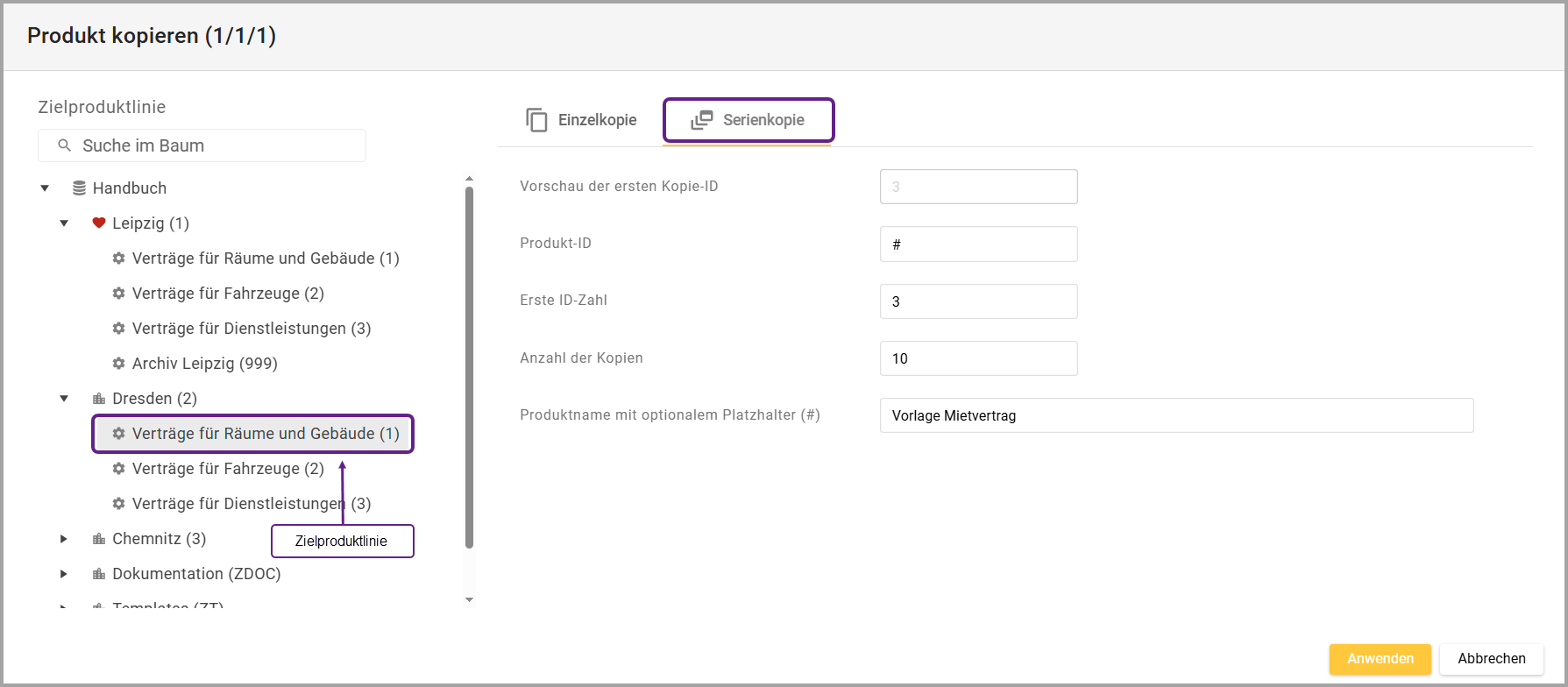Collapse the Handbuch root node
This screenshot has width=1568, height=687.
(45, 188)
